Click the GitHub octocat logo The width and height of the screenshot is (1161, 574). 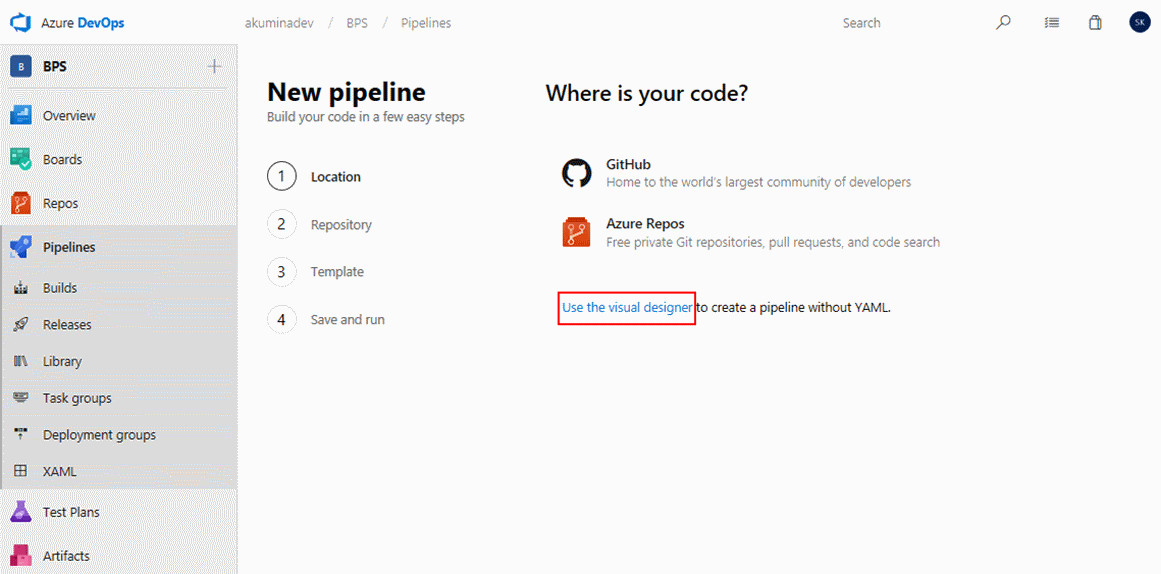[577, 173]
